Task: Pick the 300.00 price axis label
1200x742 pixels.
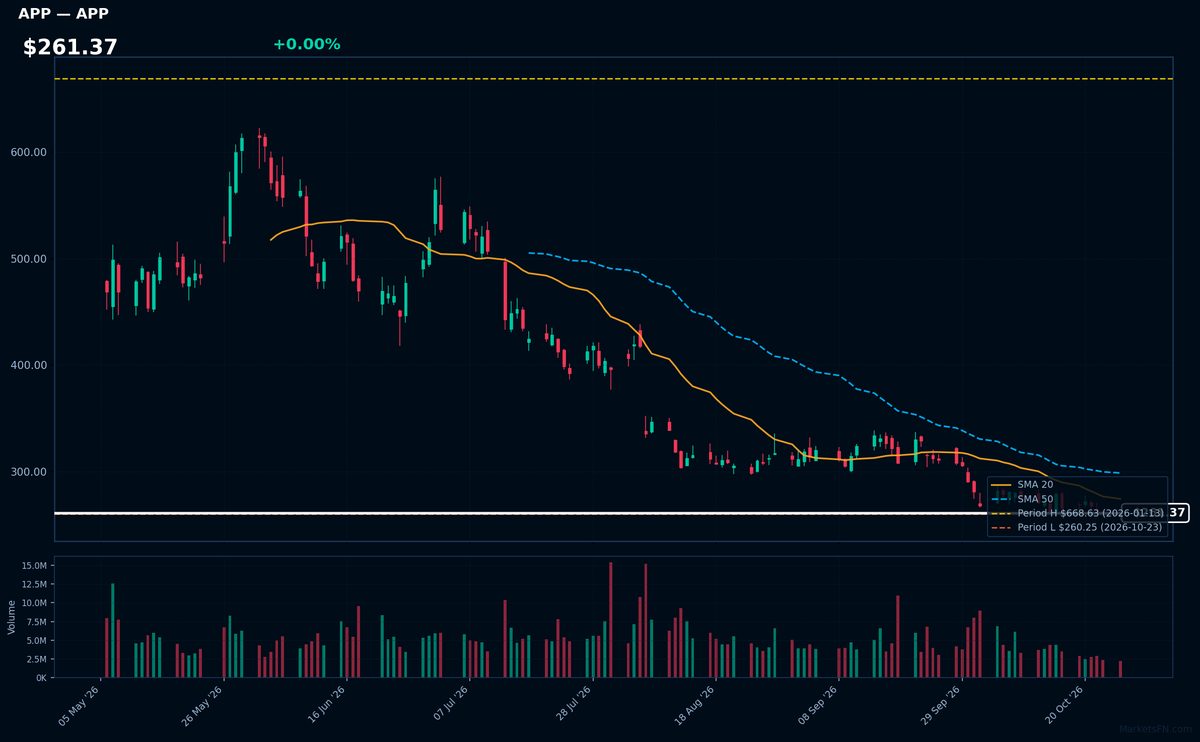Action: coord(28,472)
